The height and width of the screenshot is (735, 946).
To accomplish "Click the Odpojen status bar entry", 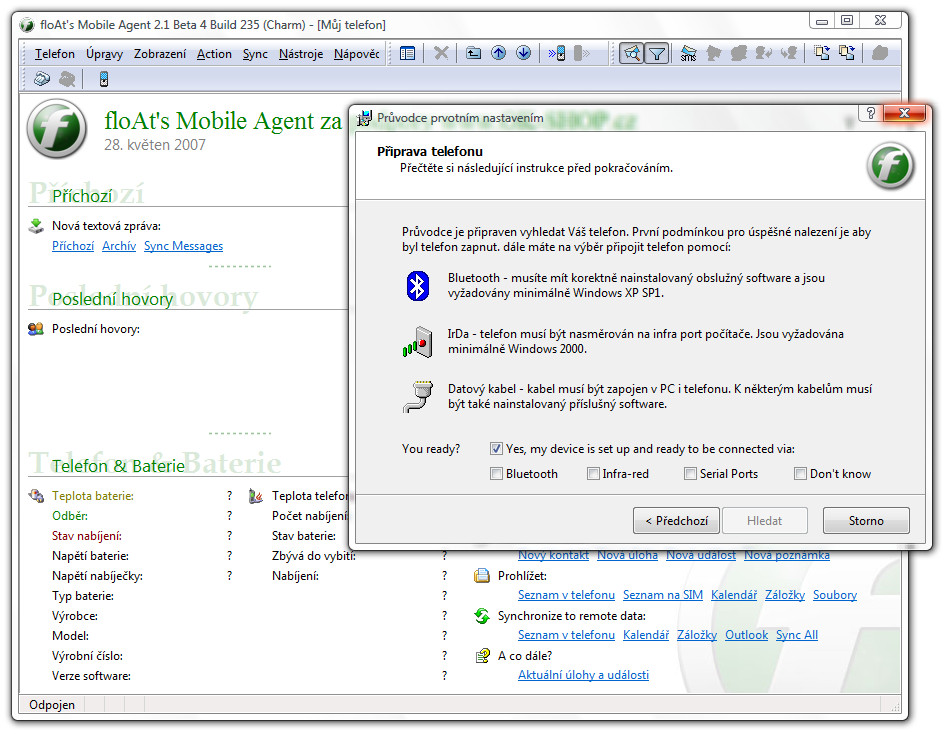I will (x=52, y=705).
